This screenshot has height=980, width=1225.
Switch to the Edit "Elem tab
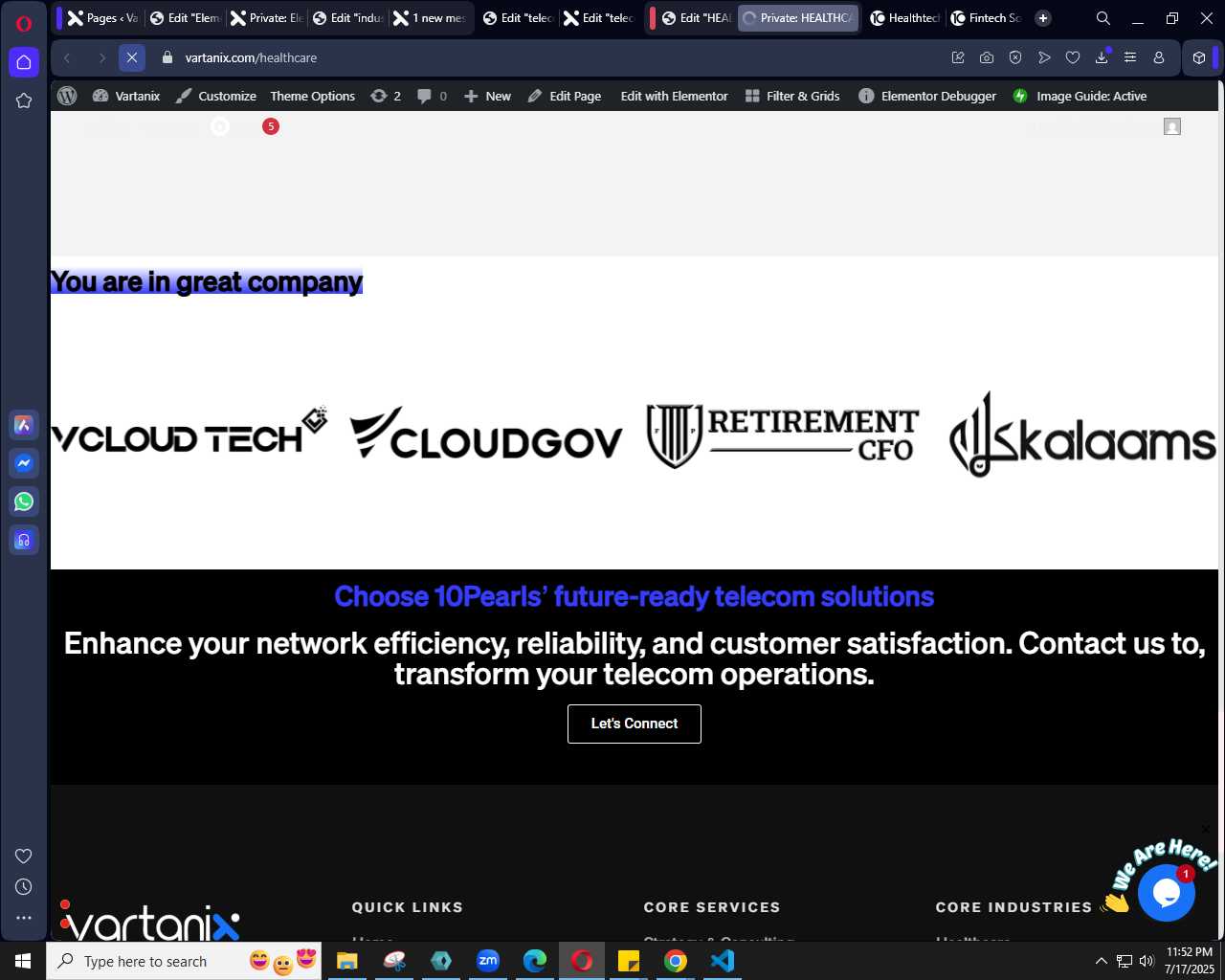tap(185, 18)
